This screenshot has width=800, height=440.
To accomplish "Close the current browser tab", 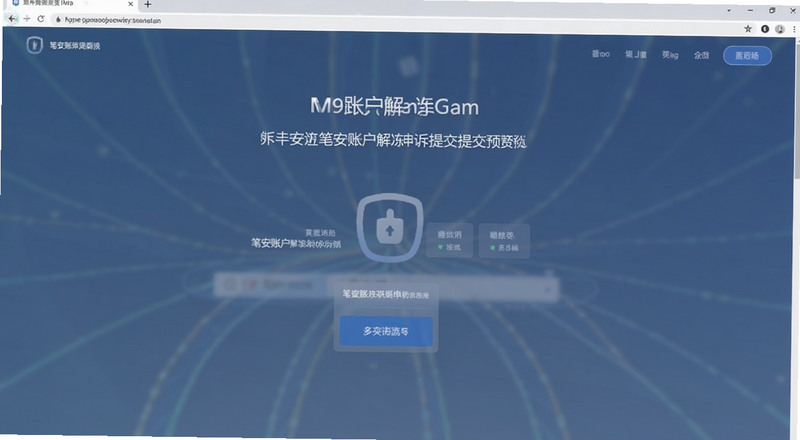I will pyautogui.click(x=131, y=4).
